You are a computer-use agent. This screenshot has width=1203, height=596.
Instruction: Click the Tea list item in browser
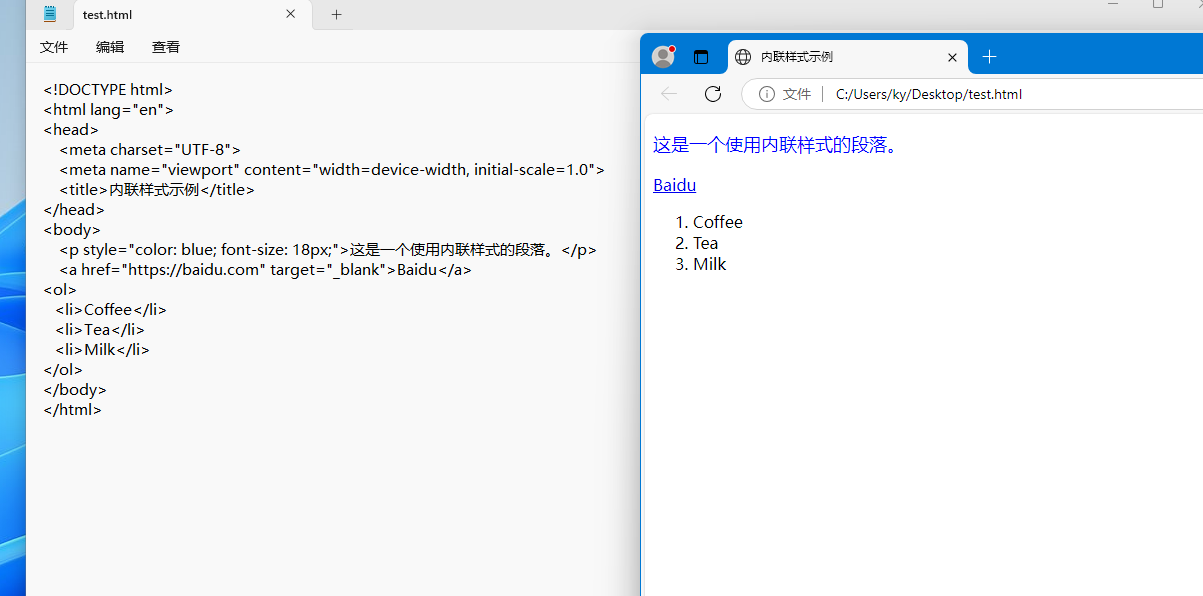(705, 243)
